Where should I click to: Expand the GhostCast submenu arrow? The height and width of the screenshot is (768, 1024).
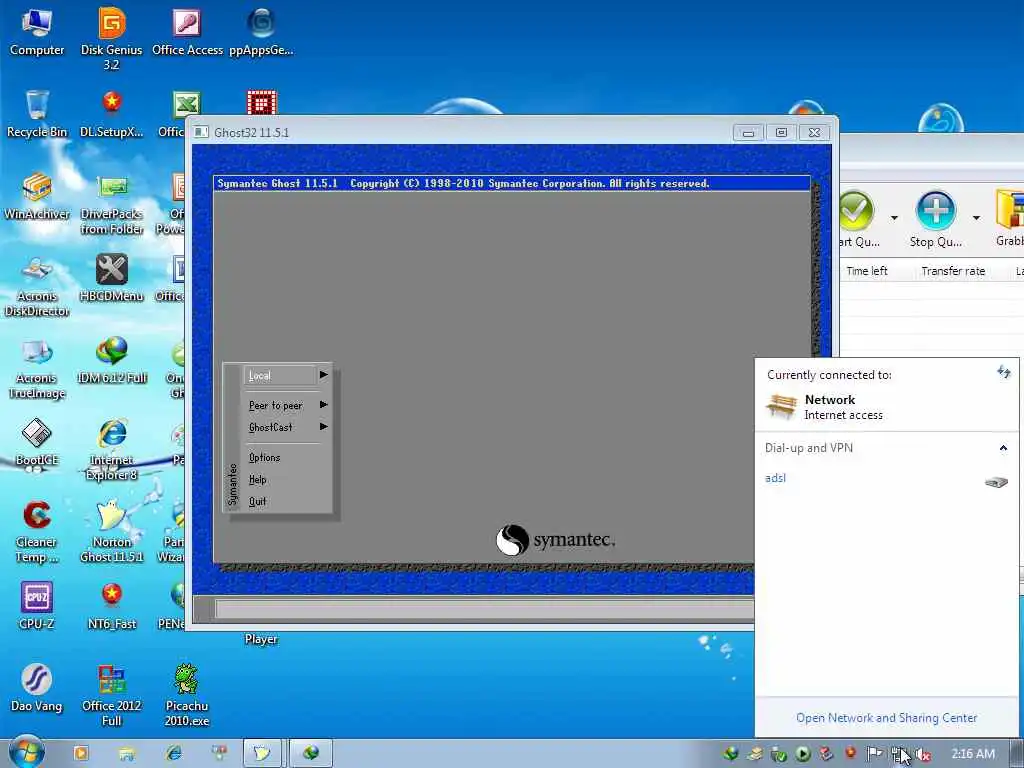click(x=323, y=426)
